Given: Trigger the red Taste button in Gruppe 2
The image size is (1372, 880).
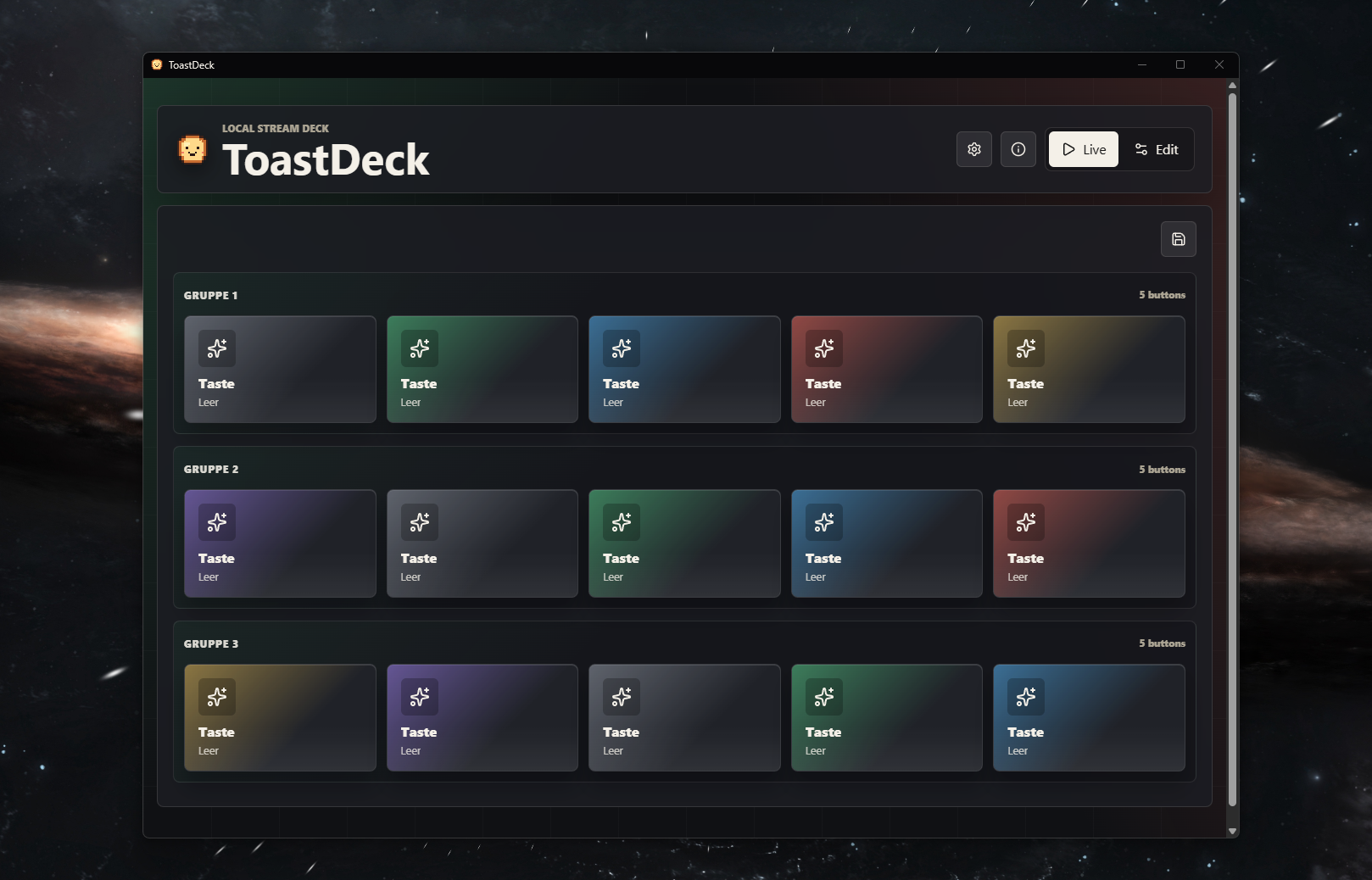Looking at the screenshot, I should pyautogui.click(x=1089, y=543).
